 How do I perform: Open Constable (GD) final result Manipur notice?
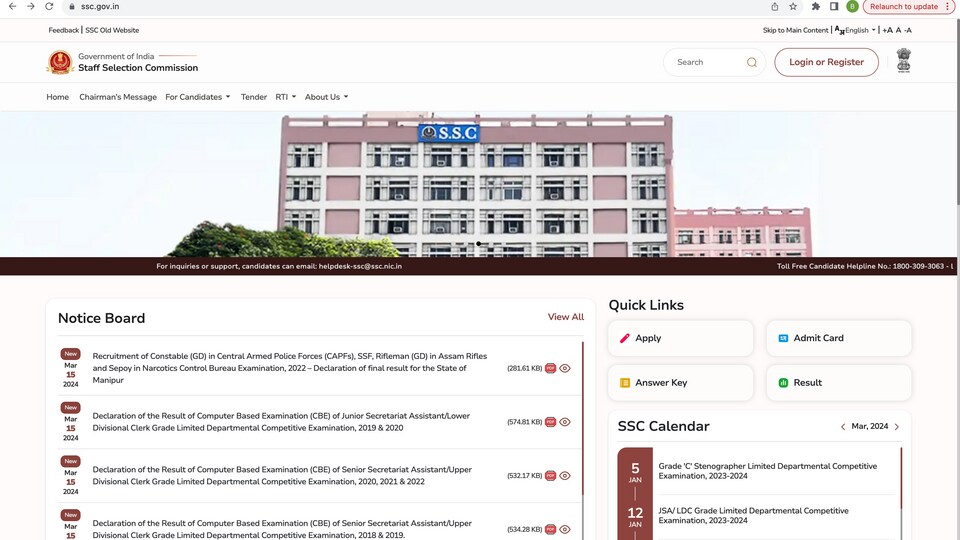tap(290, 368)
